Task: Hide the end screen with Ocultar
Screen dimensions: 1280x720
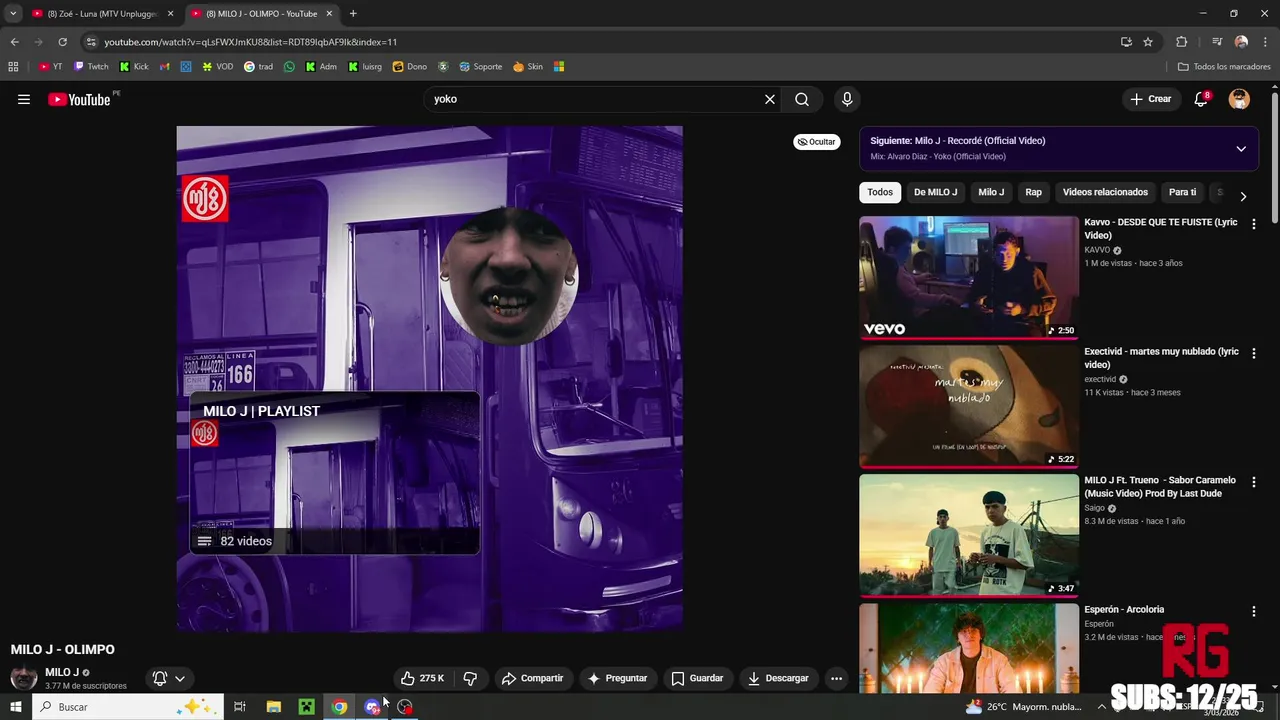Action: tap(816, 142)
